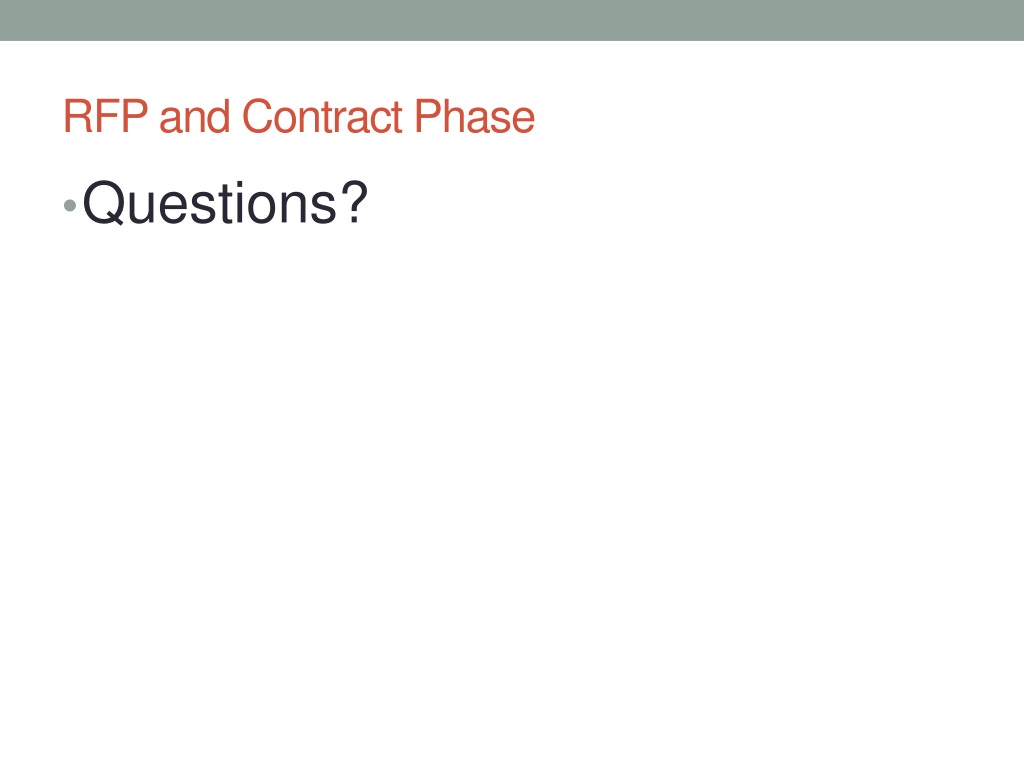The height and width of the screenshot is (768, 1024).
Task: Select the slide title RFP and Contract Phase
Action: click(x=299, y=117)
